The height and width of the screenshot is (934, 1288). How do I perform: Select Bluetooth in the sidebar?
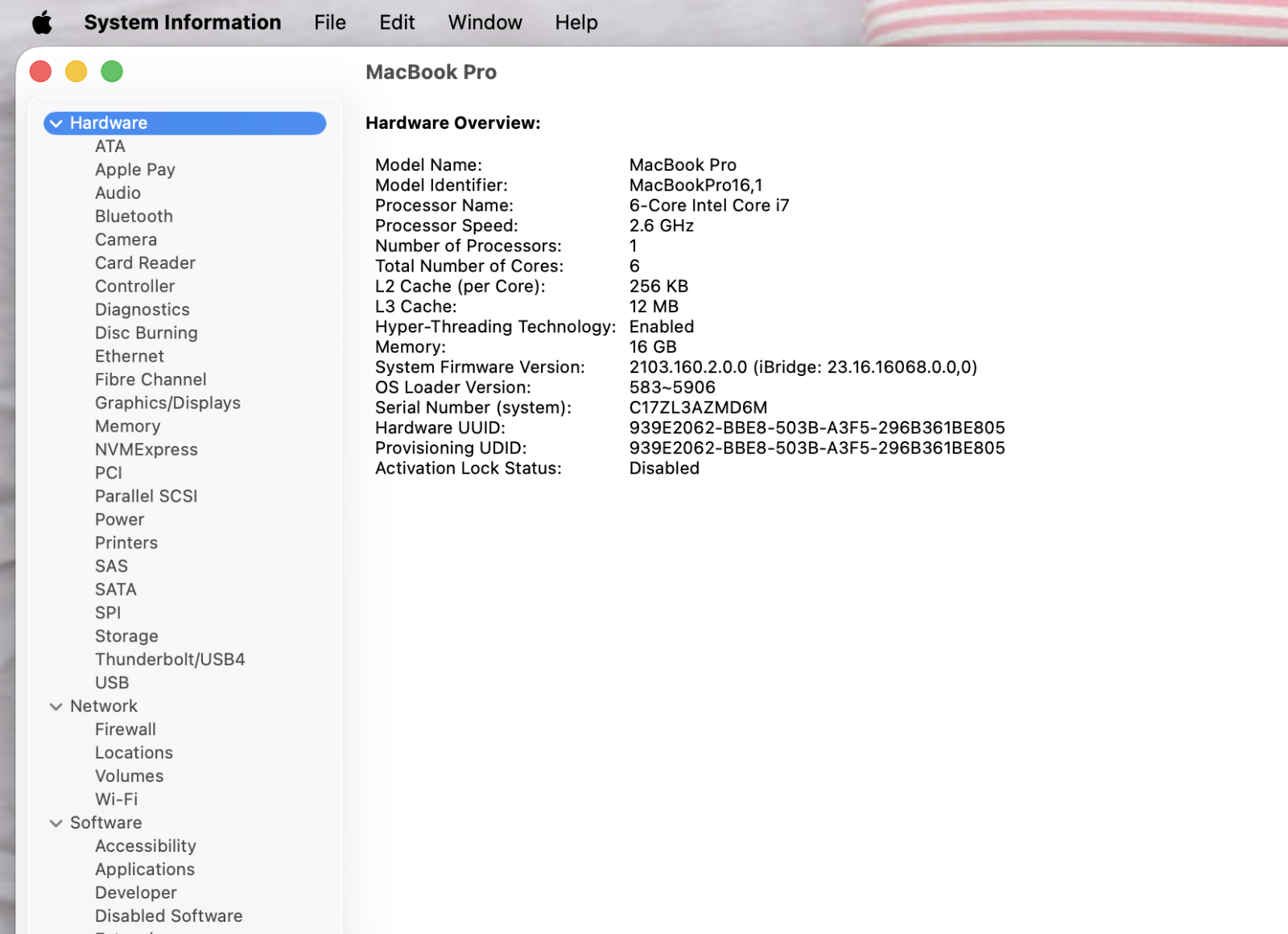coord(134,217)
